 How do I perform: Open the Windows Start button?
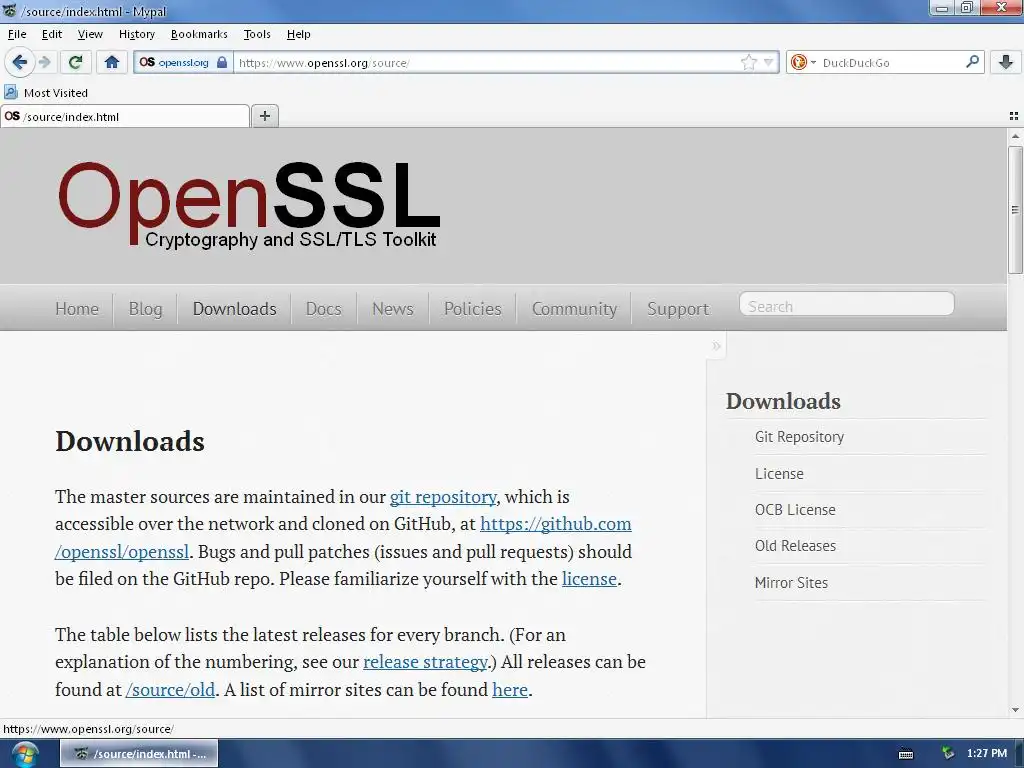[24, 754]
